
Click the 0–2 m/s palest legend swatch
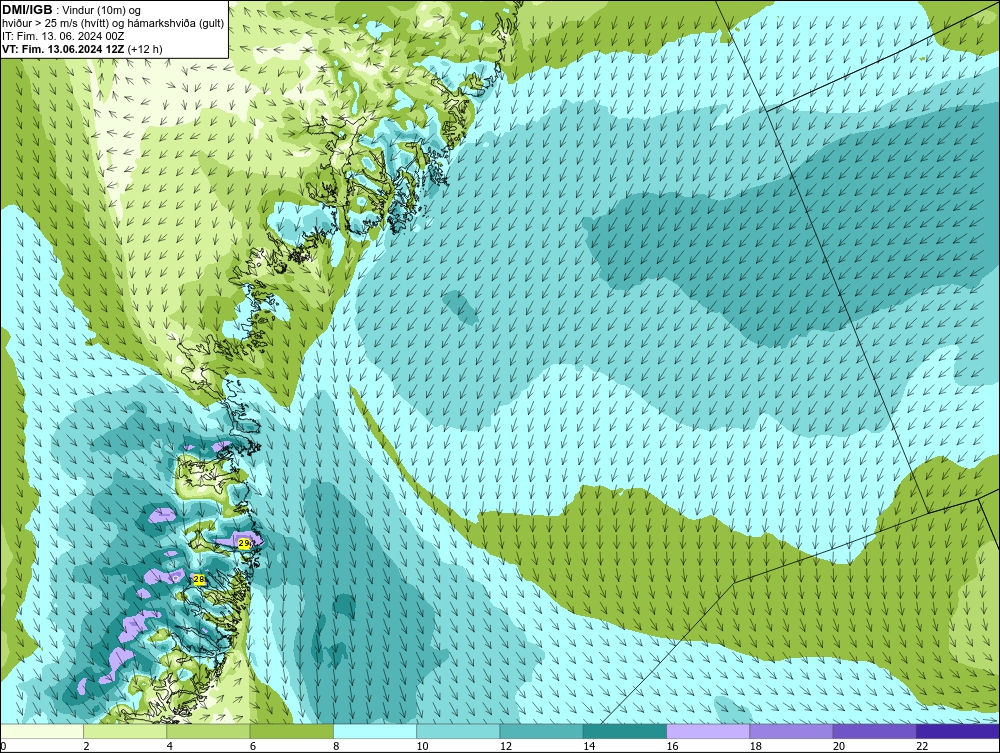tap(41, 731)
